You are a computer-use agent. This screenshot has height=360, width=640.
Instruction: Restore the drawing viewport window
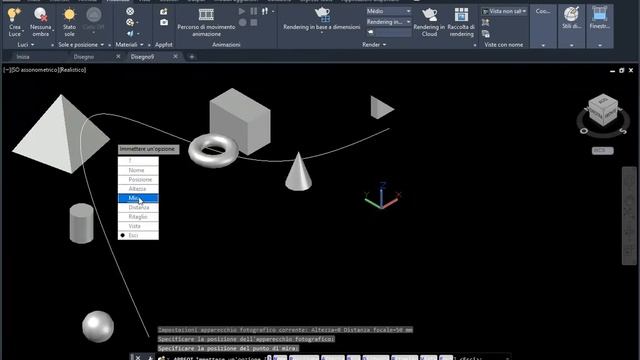click(x=621, y=71)
